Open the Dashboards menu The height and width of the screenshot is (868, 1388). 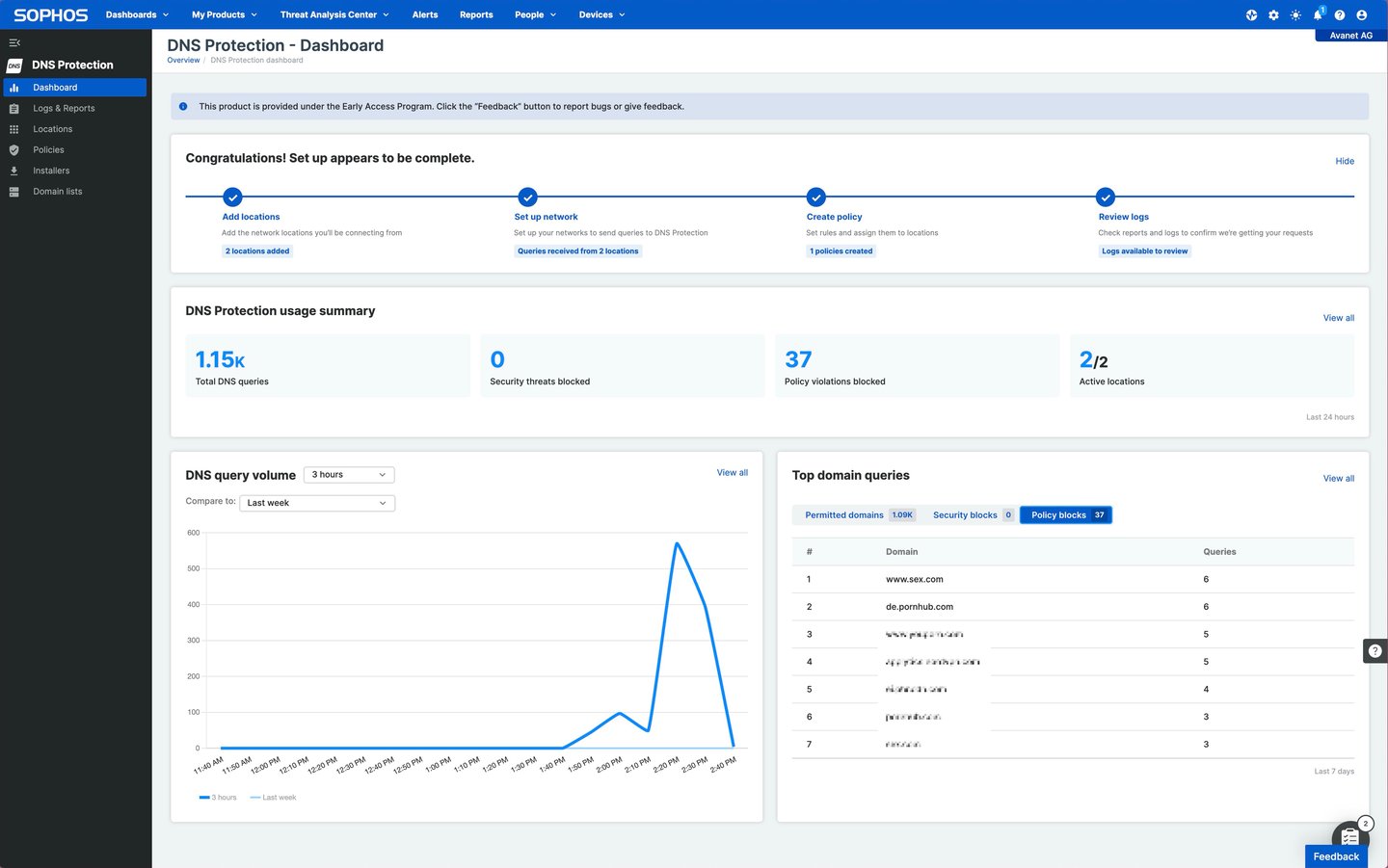[x=137, y=14]
